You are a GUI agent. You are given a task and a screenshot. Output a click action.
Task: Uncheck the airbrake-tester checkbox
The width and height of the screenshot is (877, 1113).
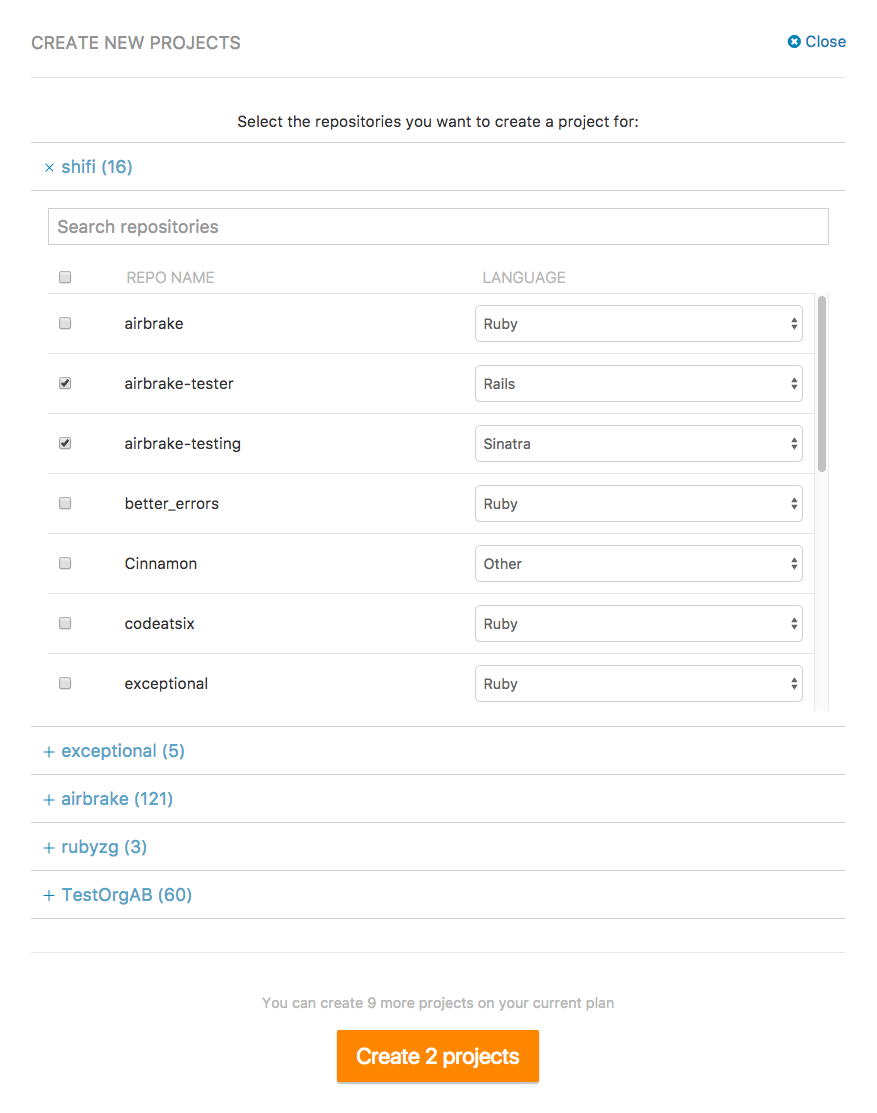(65, 383)
